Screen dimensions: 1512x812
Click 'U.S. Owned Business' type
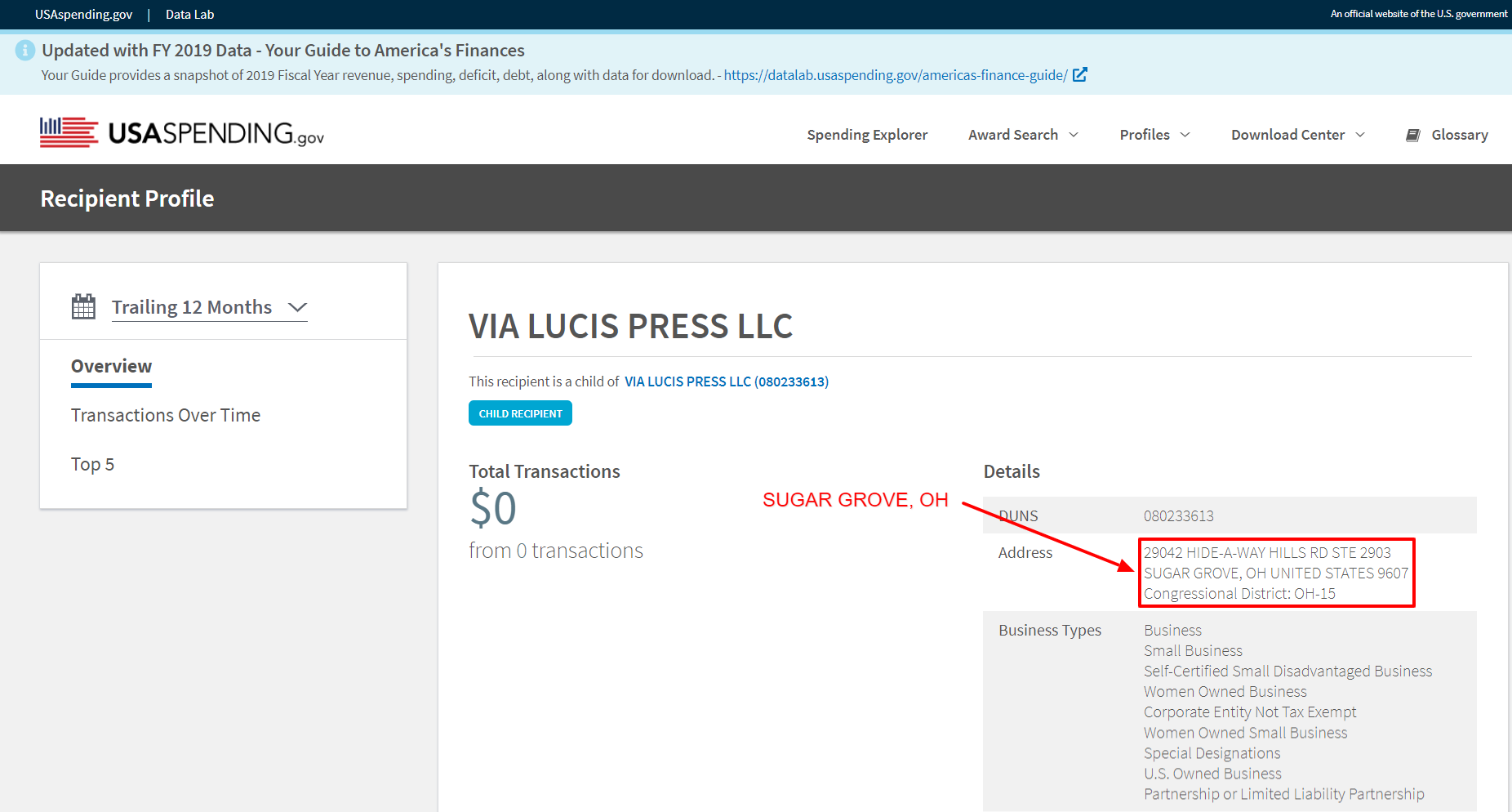pos(1212,774)
